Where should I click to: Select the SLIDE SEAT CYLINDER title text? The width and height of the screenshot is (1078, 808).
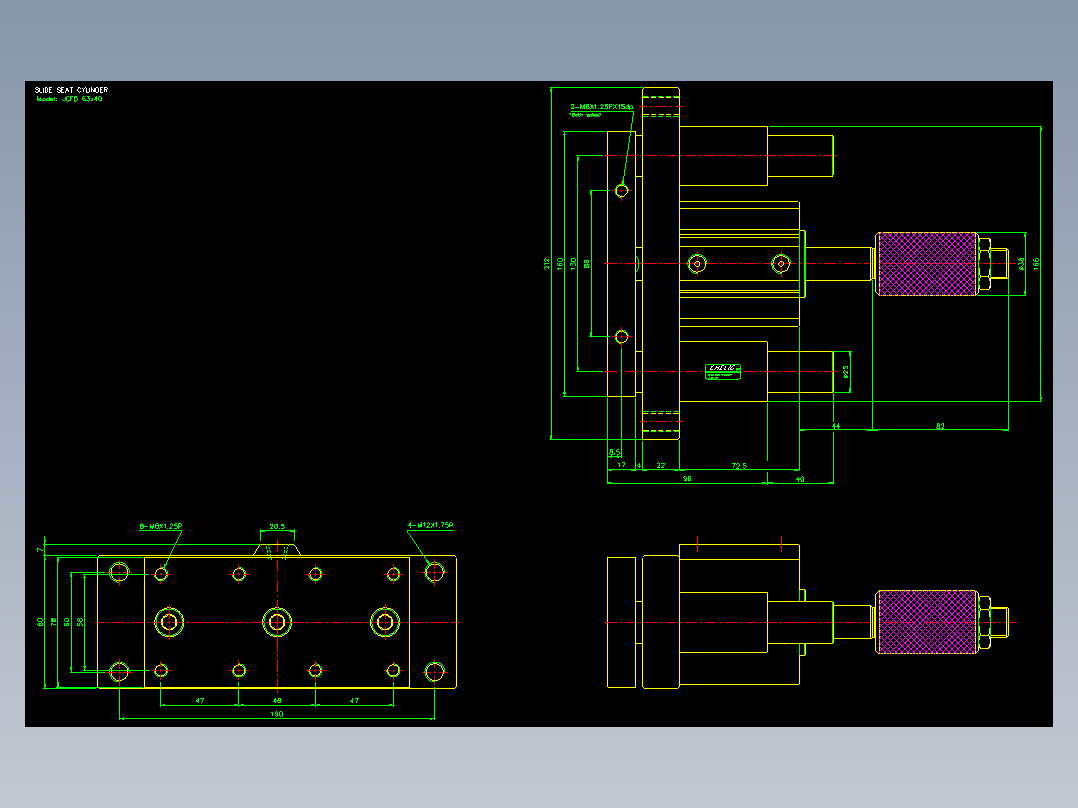point(71,90)
